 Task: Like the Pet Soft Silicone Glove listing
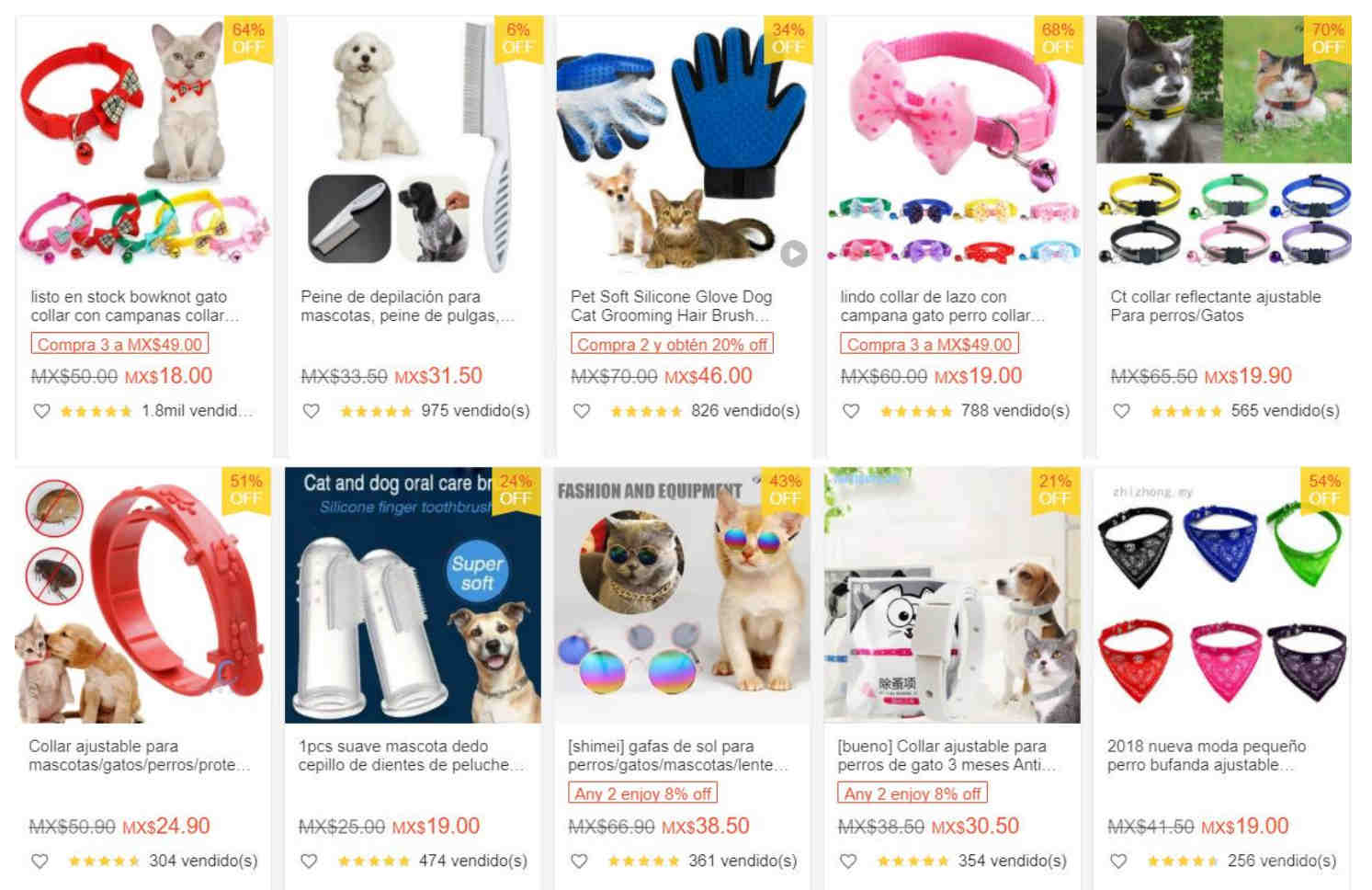[582, 411]
